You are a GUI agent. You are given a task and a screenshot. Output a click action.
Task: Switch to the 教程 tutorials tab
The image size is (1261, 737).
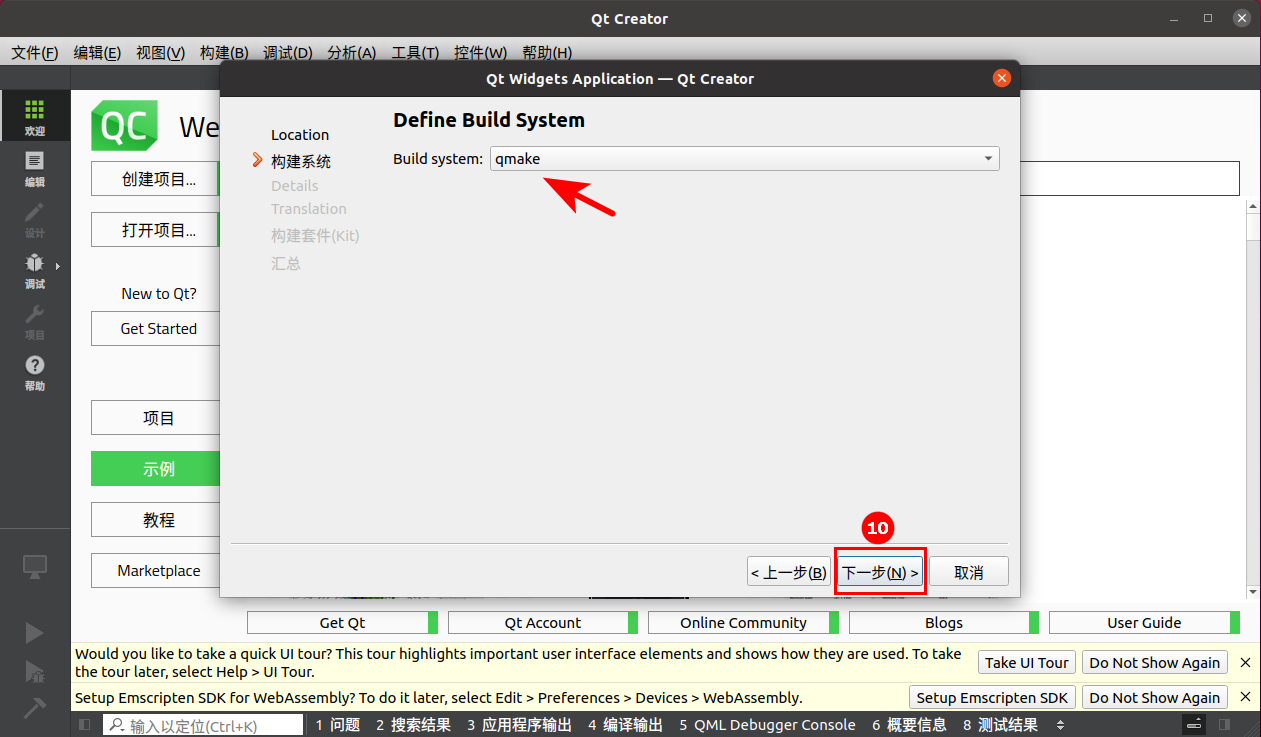tap(156, 520)
